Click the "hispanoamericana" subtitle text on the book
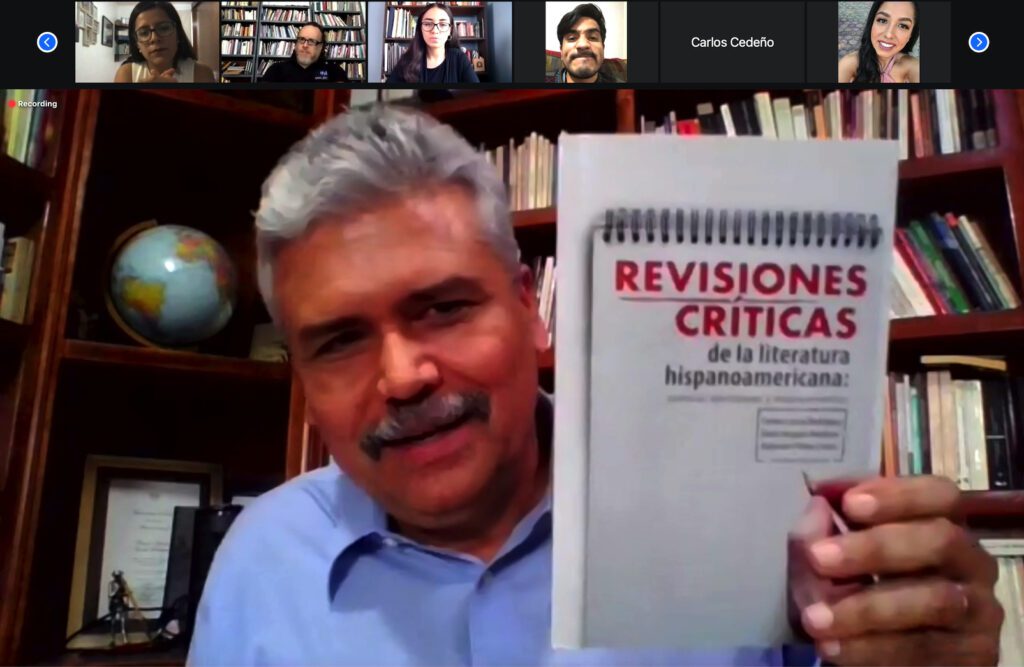This screenshot has height=667, width=1024. coord(736,376)
